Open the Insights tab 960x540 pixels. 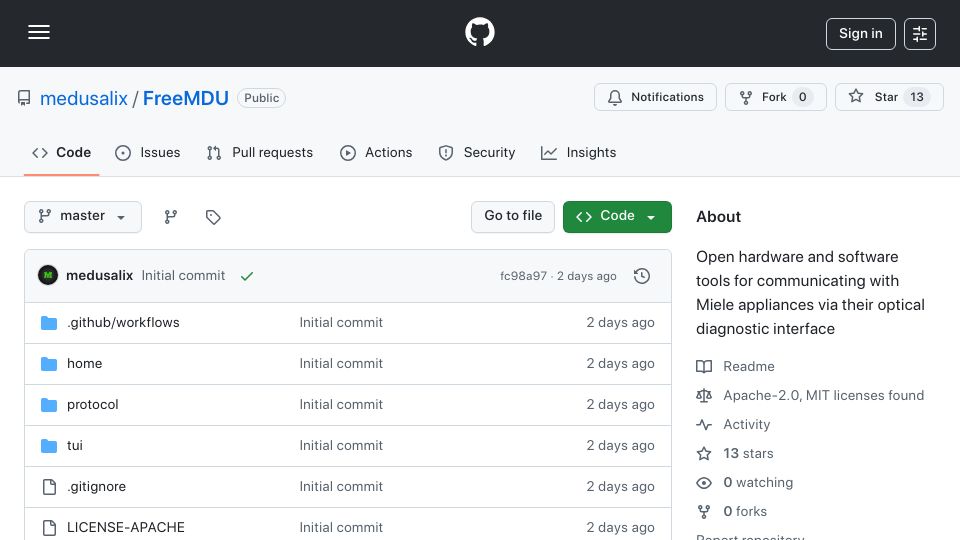tap(579, 152)
